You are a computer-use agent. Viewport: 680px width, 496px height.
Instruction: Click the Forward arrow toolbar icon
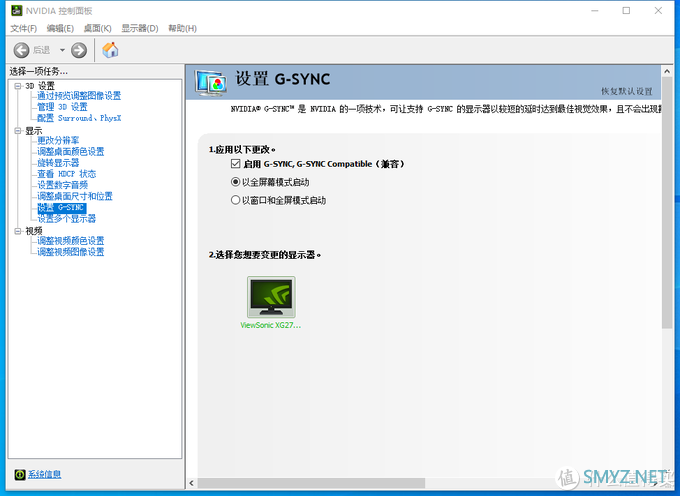point(79,50)
